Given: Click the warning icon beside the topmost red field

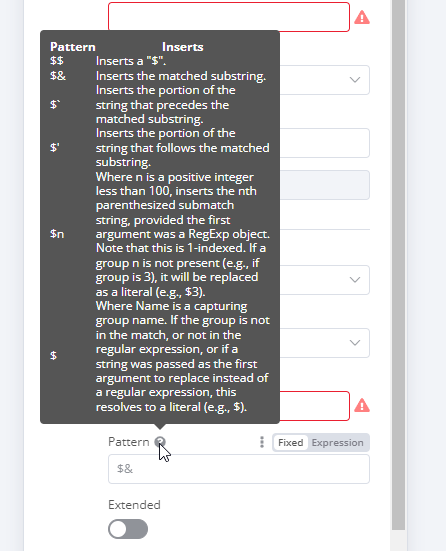Looking at the screenshot, I should (362, 17).
